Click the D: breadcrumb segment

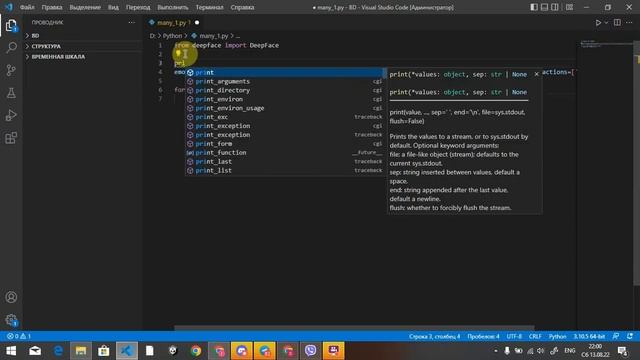click(x=152, y=36)
